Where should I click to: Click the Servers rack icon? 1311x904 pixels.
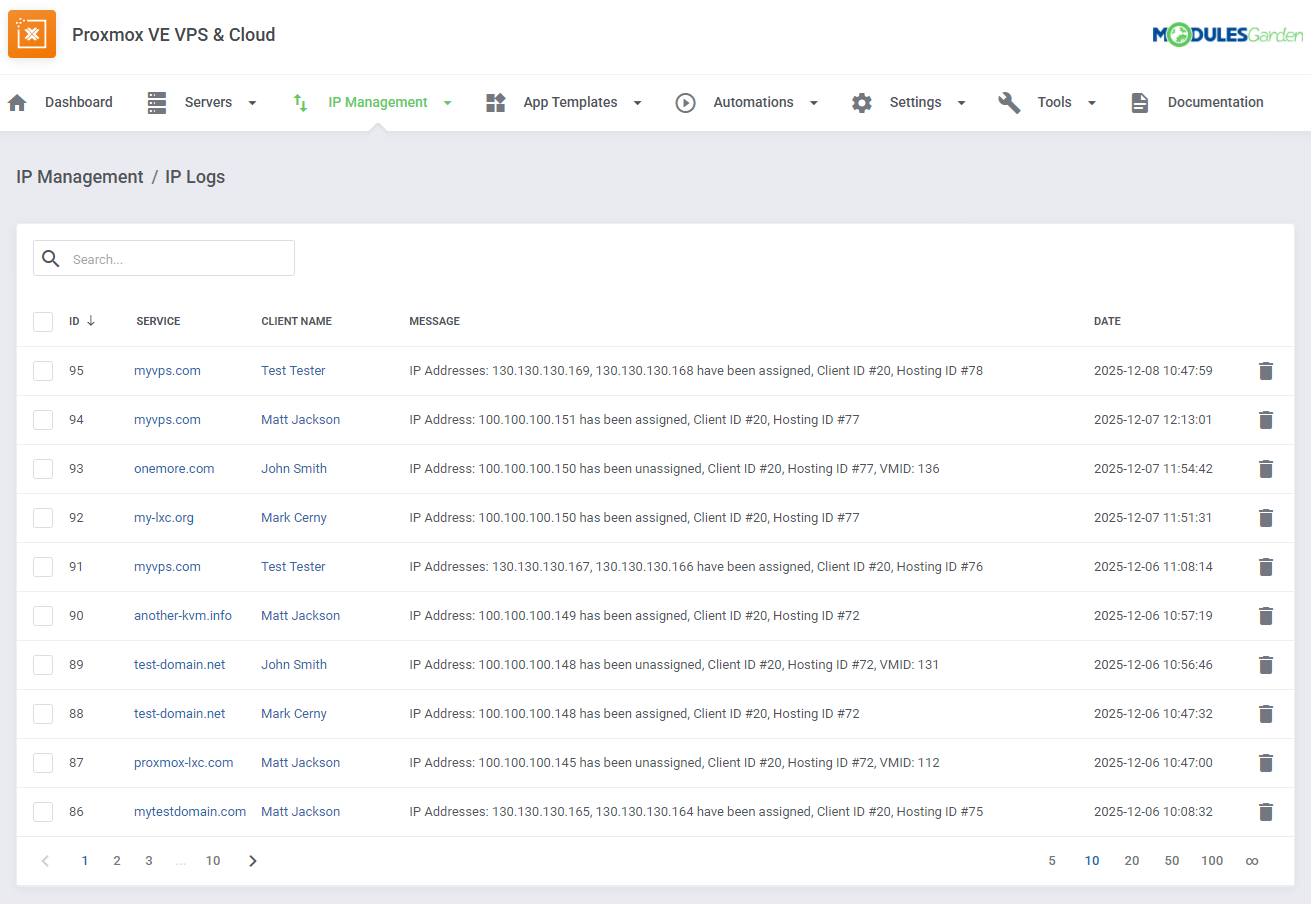point(157,103)
